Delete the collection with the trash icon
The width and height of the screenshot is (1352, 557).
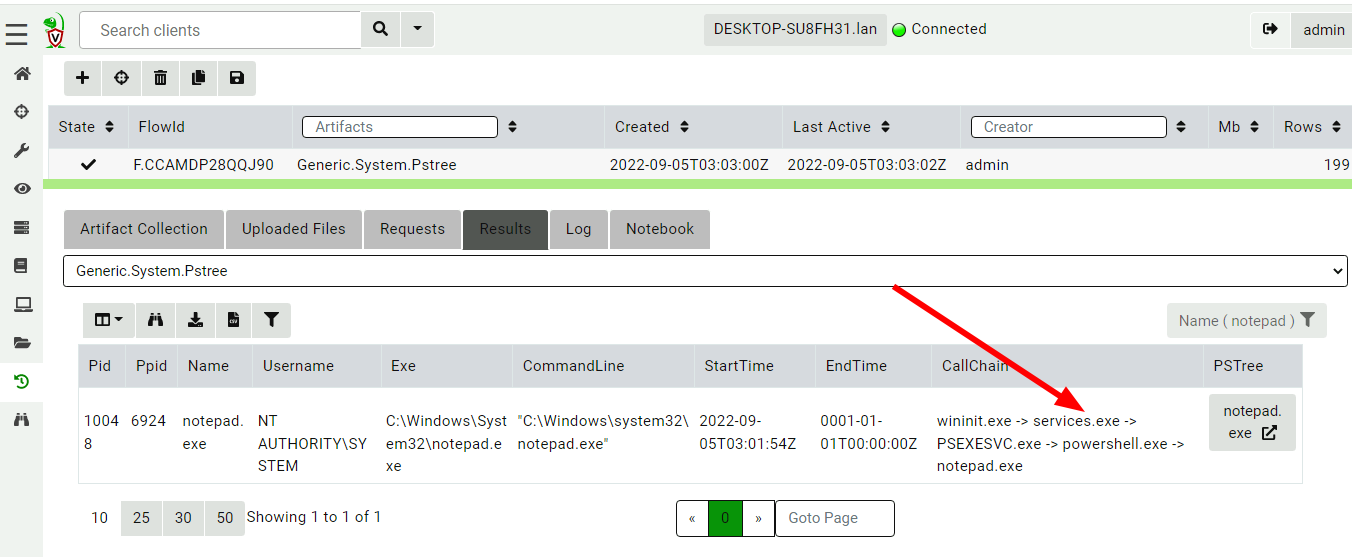point(160,78)
